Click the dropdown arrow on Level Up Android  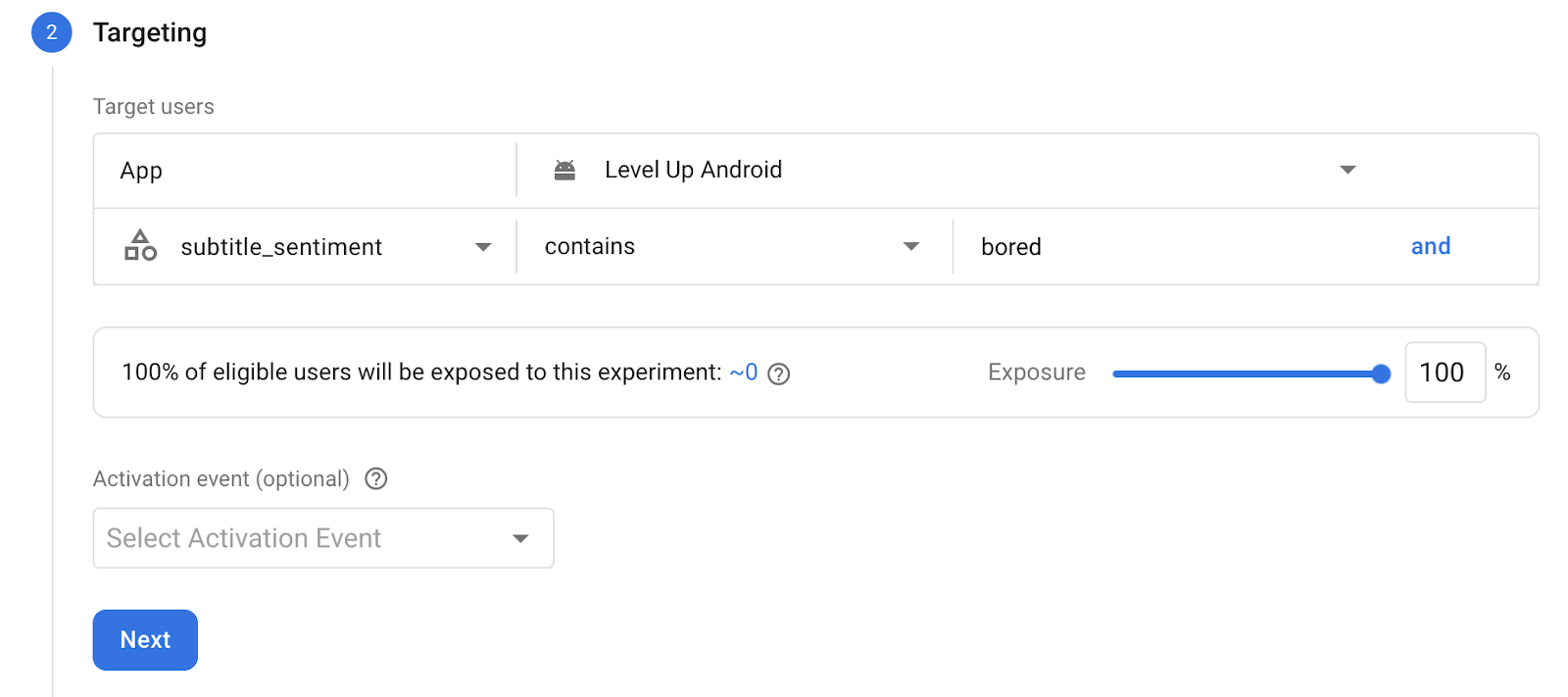tap(1347, 170)
